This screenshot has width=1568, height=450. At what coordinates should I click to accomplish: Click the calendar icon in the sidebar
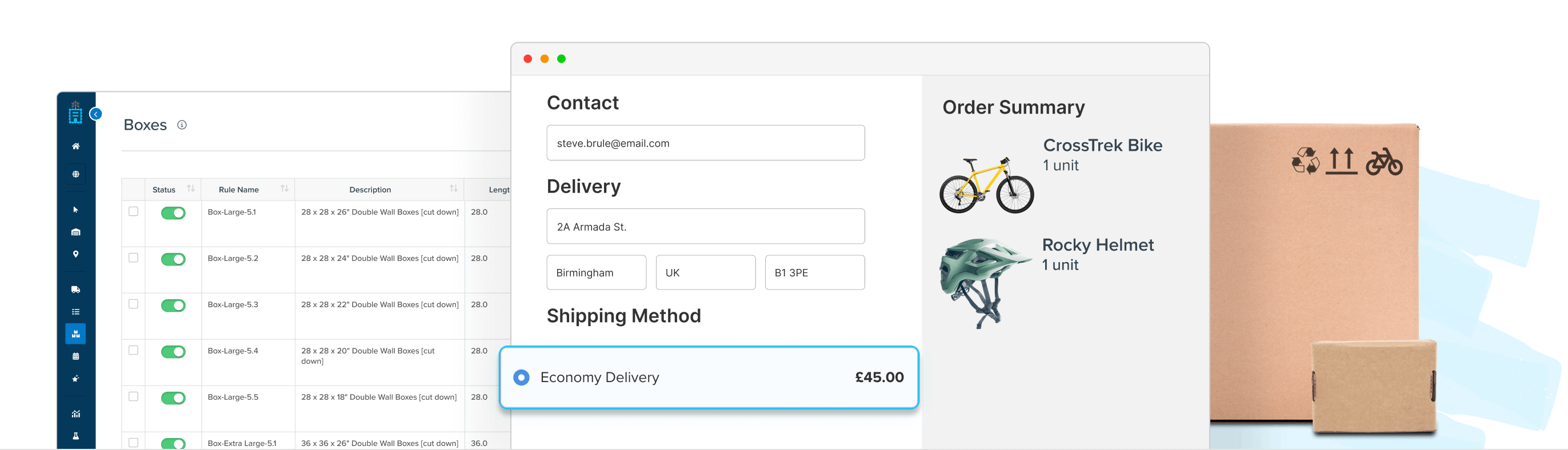(75, 356)
